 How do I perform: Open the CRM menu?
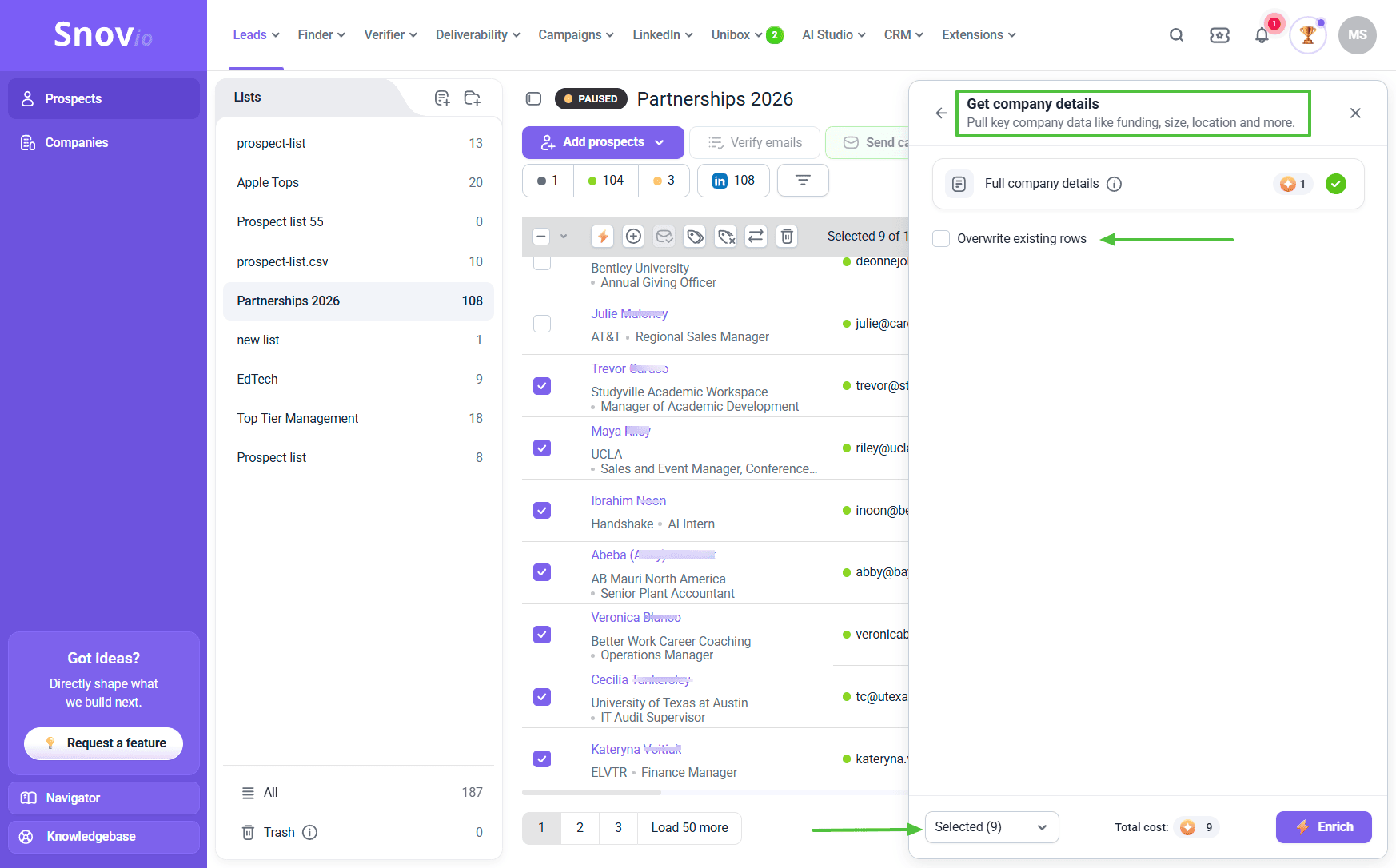click(x=903, y=35)
